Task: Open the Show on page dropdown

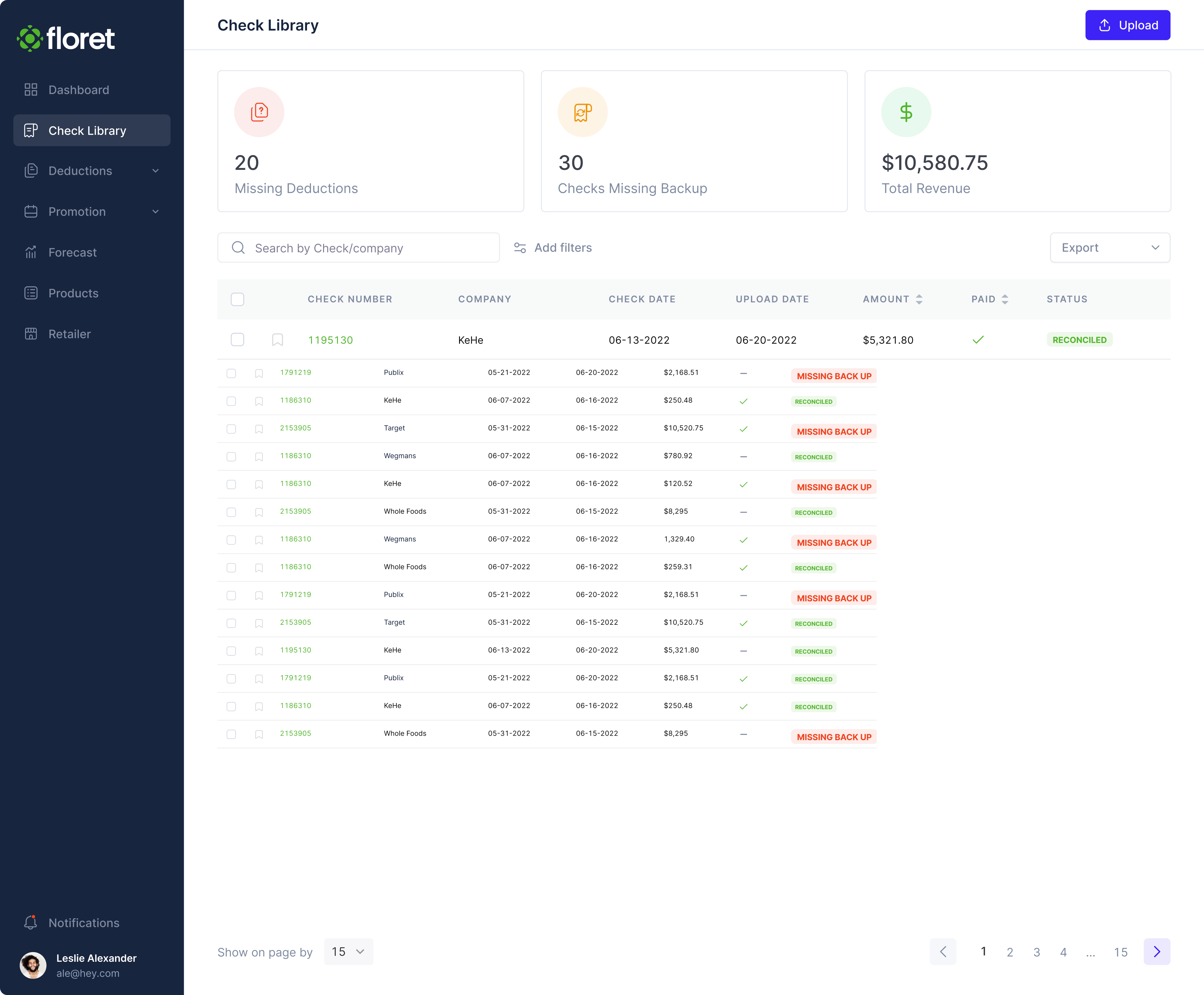Action: 348,951
